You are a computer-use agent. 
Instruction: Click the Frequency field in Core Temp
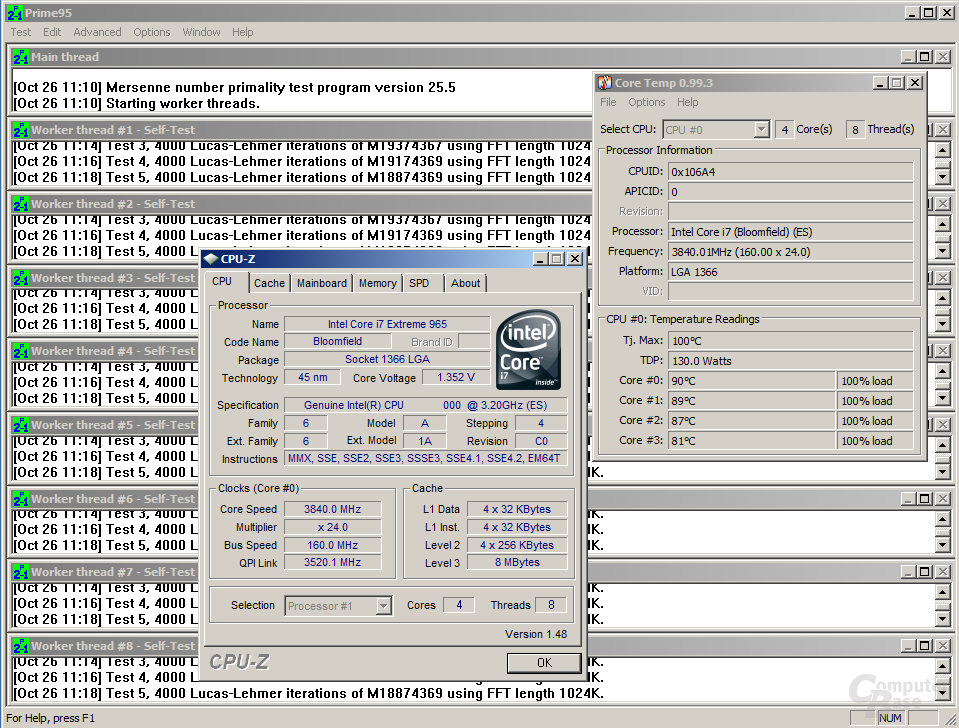coord(791,252)
